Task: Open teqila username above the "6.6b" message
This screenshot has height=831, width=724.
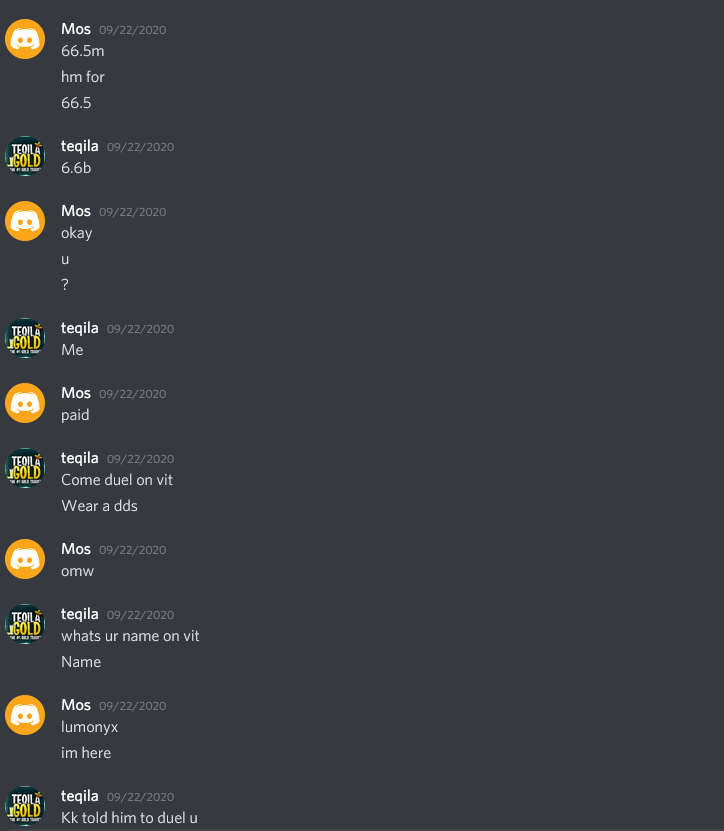Action: 80,146
